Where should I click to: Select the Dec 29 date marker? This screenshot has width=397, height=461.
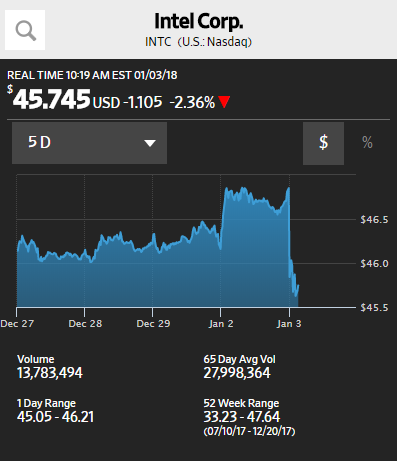click(153, 324)
